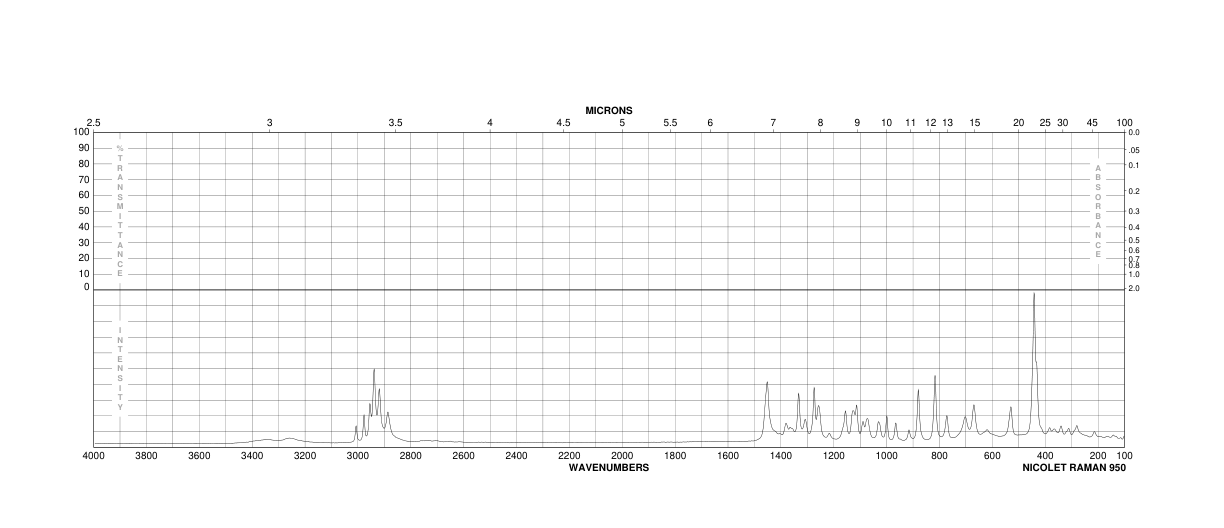Click the 4000 wavenumber tick label
The height and width of the screenshot is (528, 1224).
click(94, 456)
